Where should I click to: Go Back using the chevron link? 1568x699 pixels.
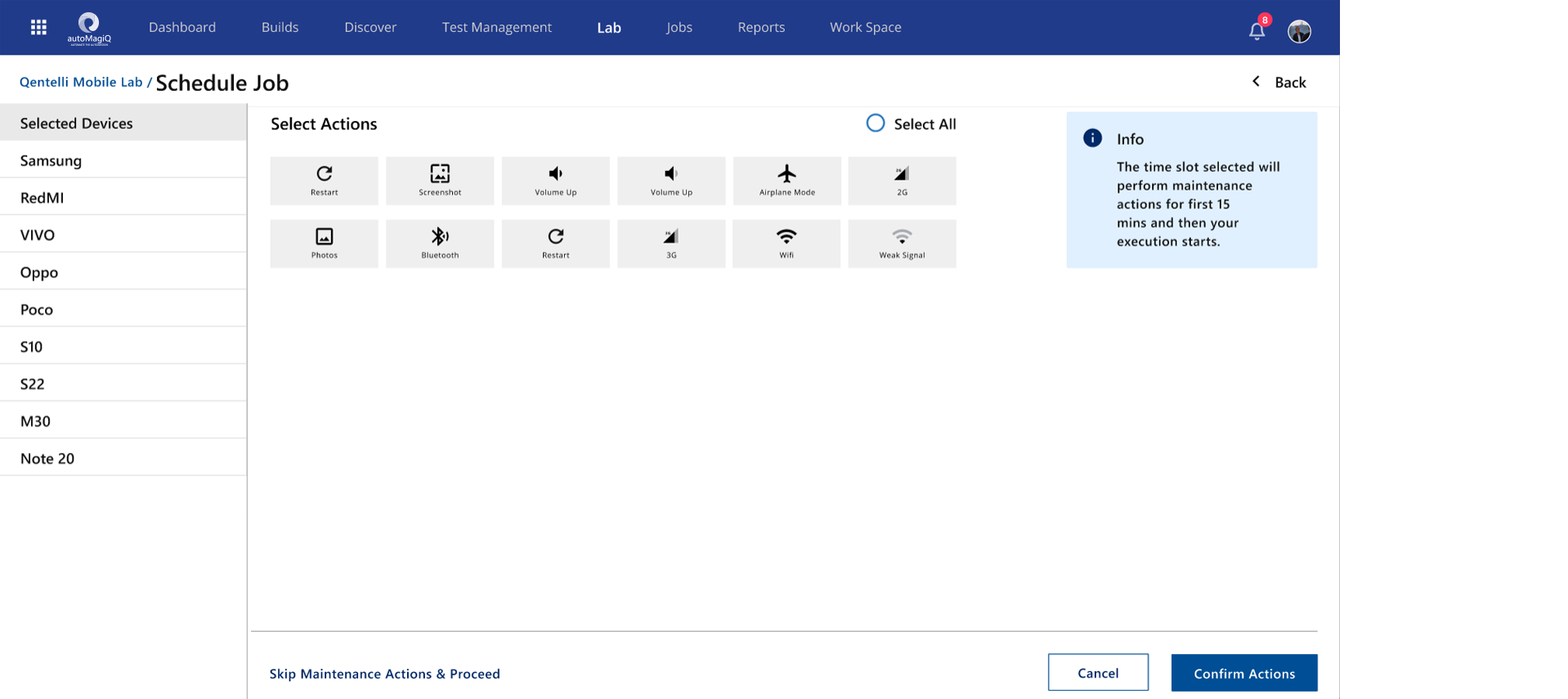(1279, 82)
